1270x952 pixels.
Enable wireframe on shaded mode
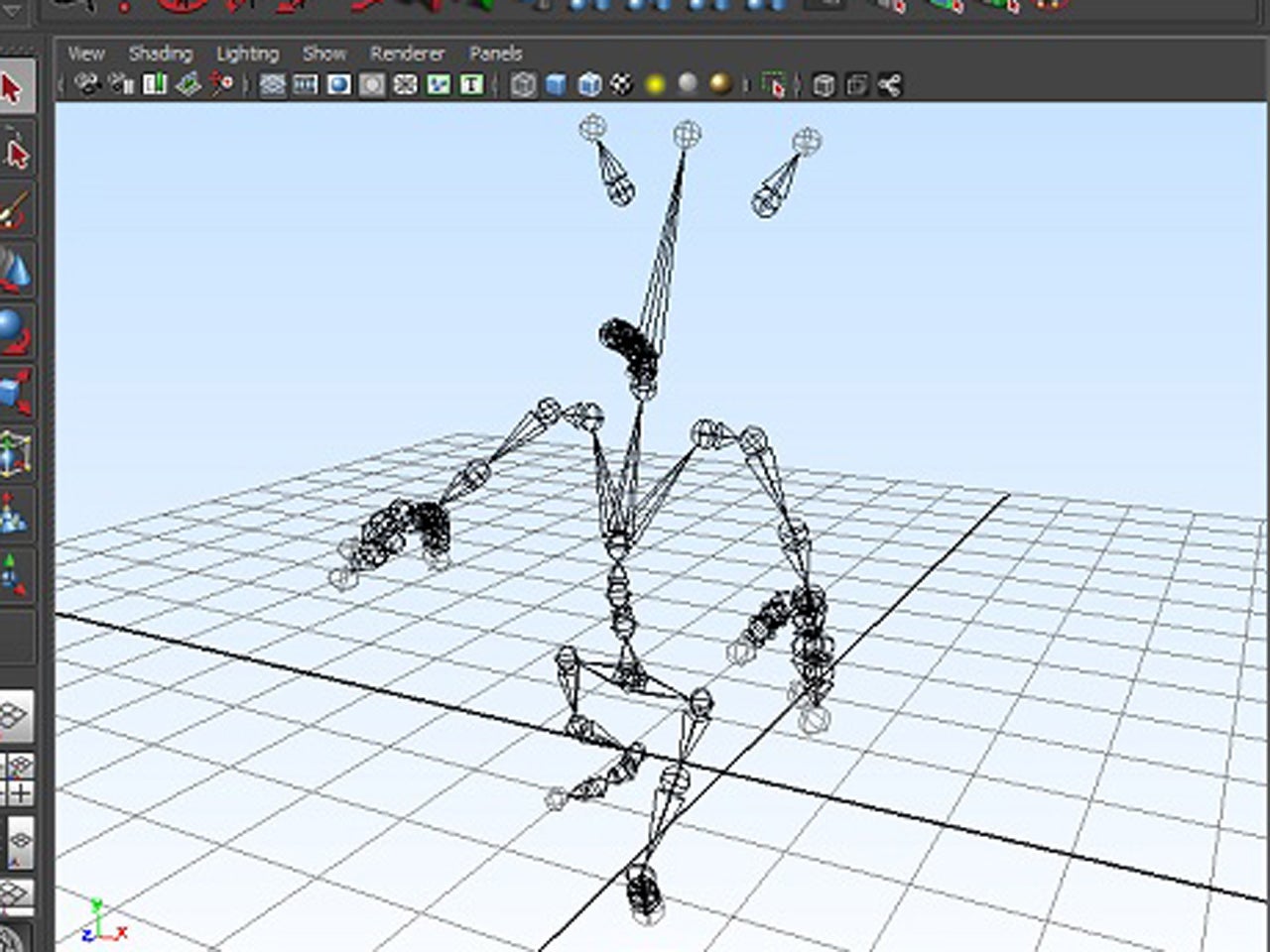point(589,85)
